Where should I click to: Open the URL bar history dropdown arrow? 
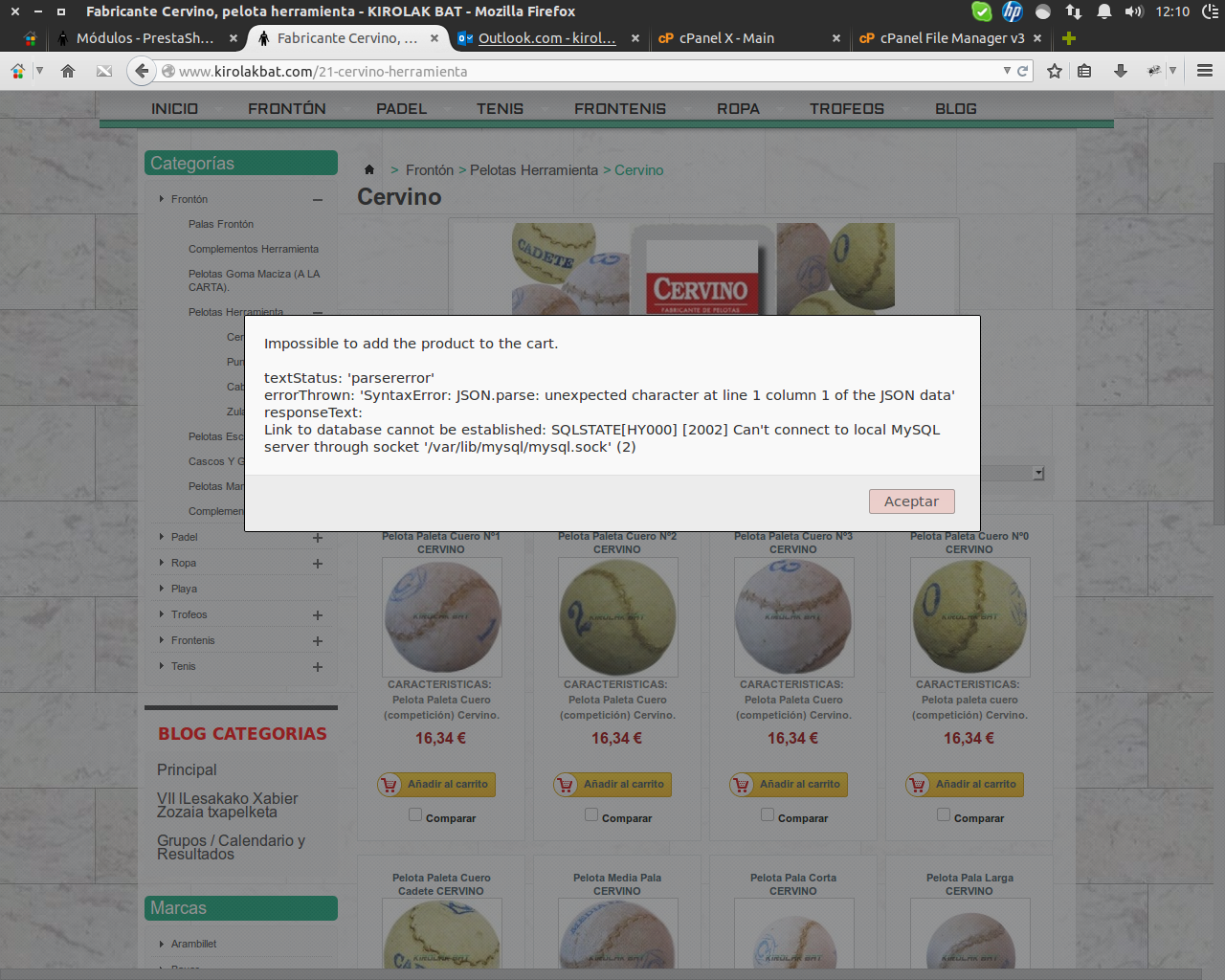click(x=1007, y=71)
